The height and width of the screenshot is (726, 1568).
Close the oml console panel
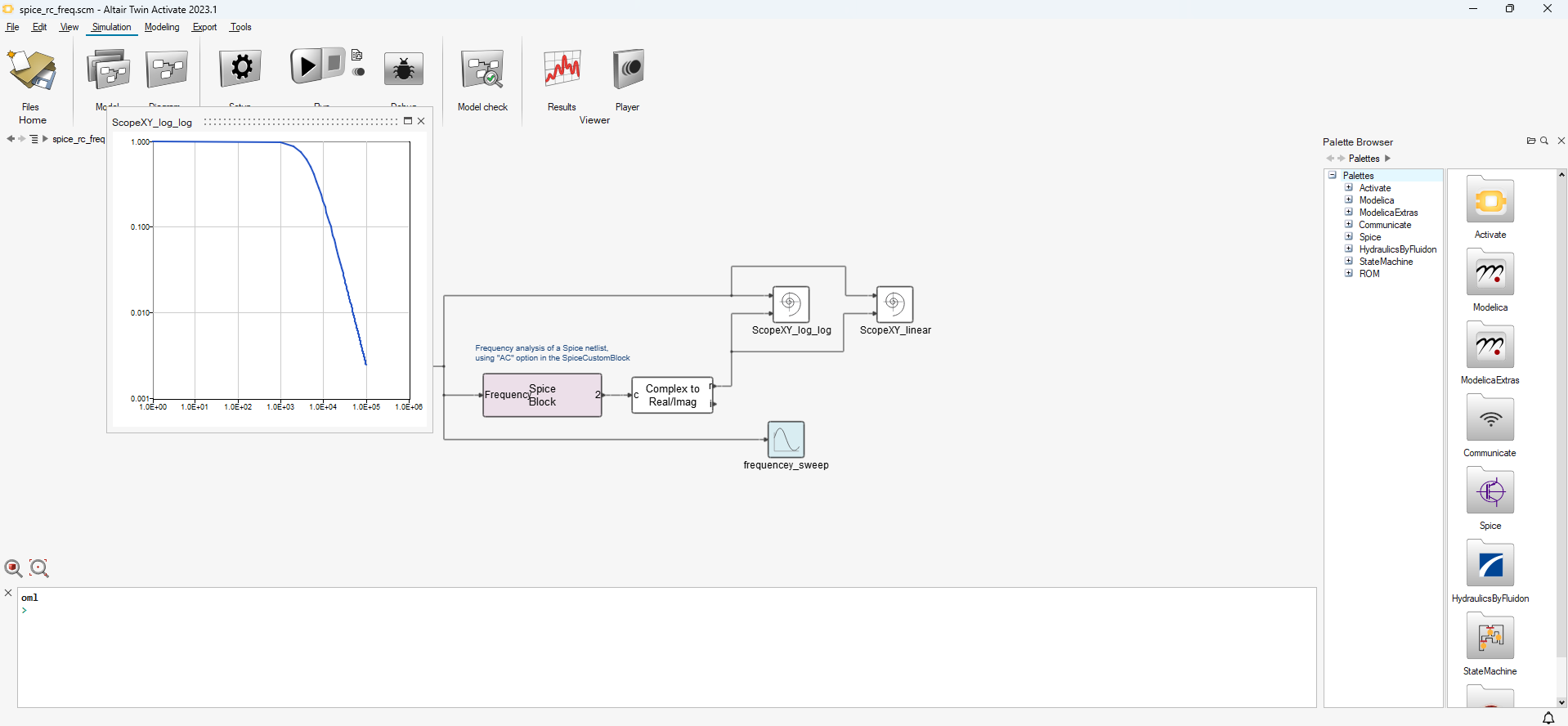coord(8,593)
